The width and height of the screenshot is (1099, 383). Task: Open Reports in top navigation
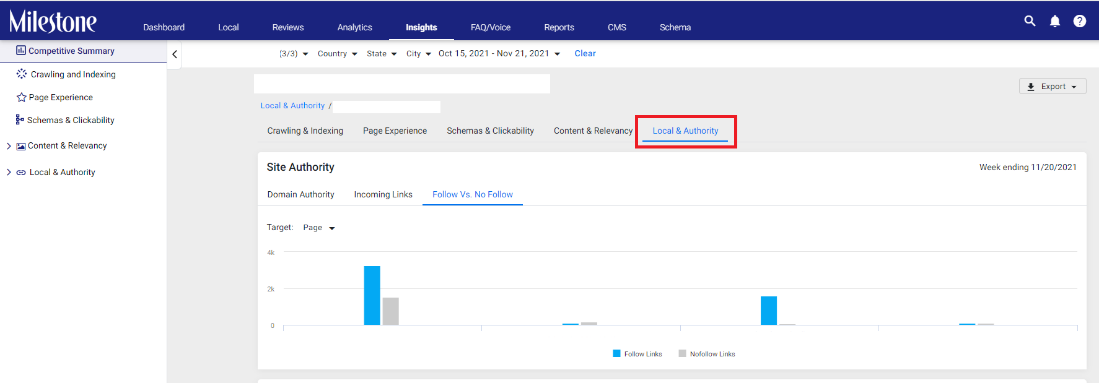click(559, 27)
